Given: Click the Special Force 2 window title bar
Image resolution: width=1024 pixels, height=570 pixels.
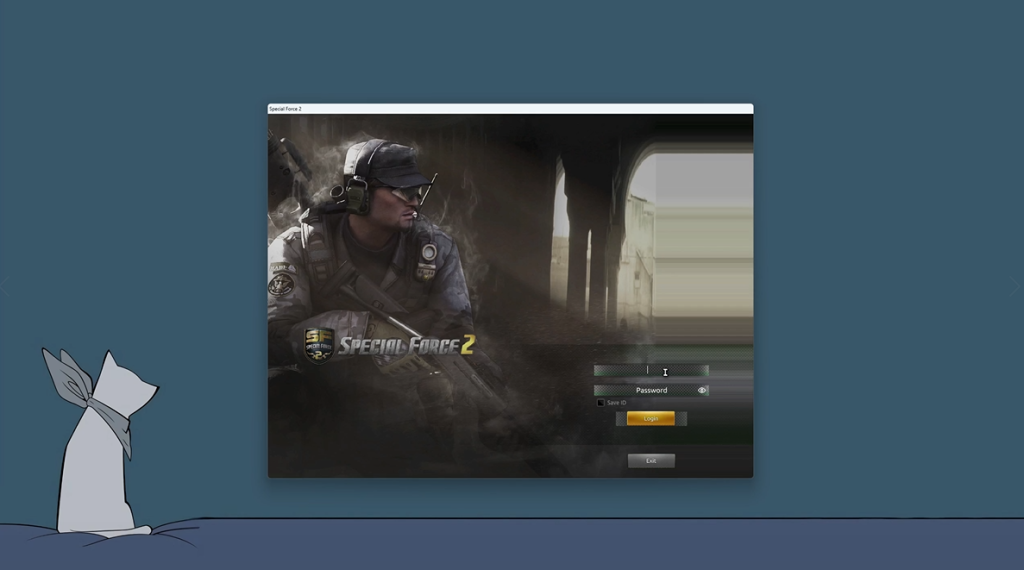Looking at the screenshot, I should [510, 108].
